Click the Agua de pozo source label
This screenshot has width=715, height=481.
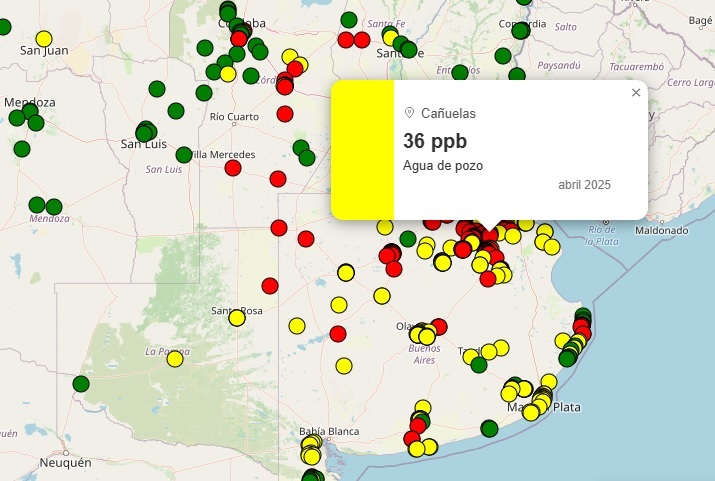click(443, 165)
